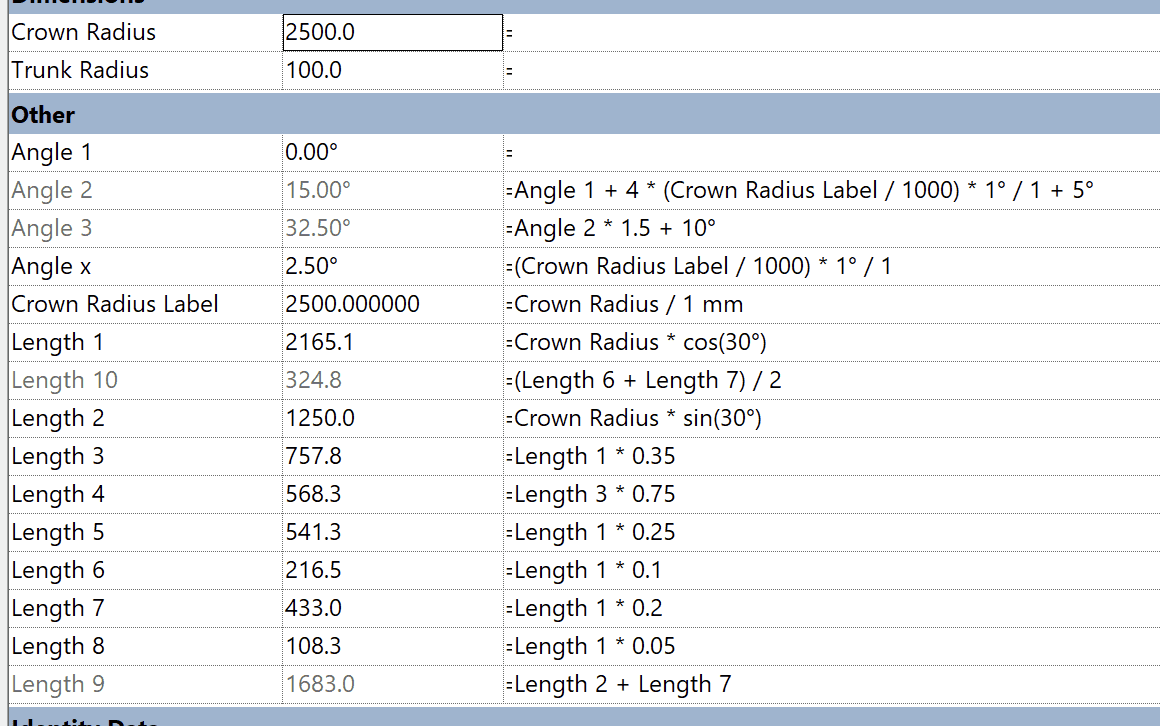Viewport: 1160px width, 726px height.
Task: Edit the Crown Radius value field
Action: coord(390,32)
